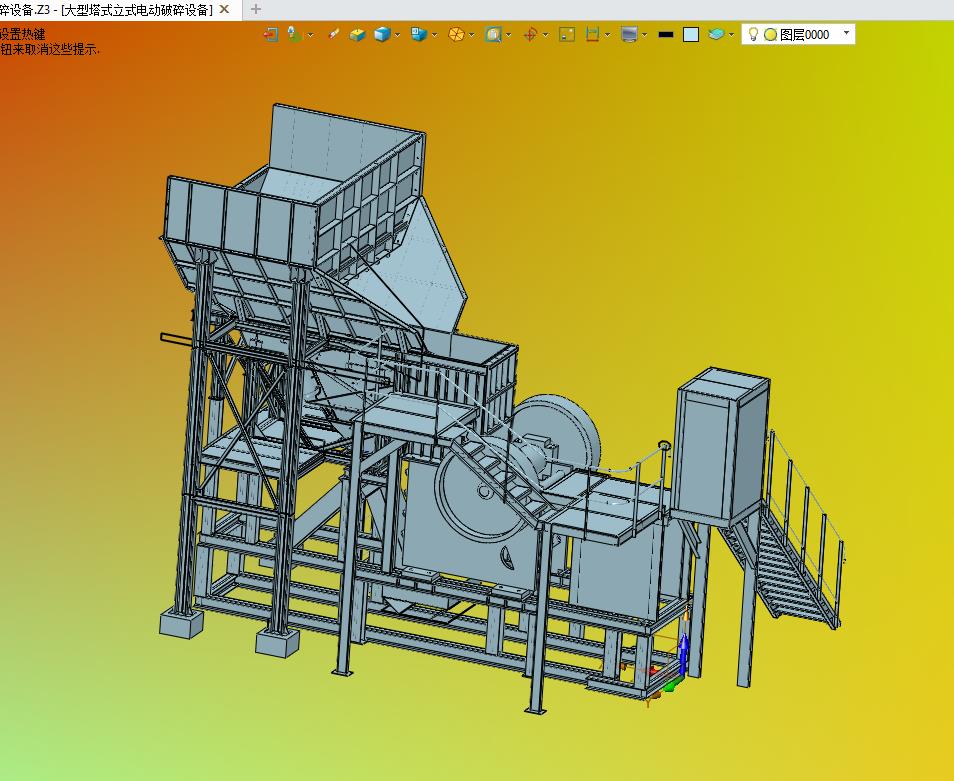Screen dimensions: 954x781
Task: Open the 图层0000 layer dropdown
Action: pos(846,33)
